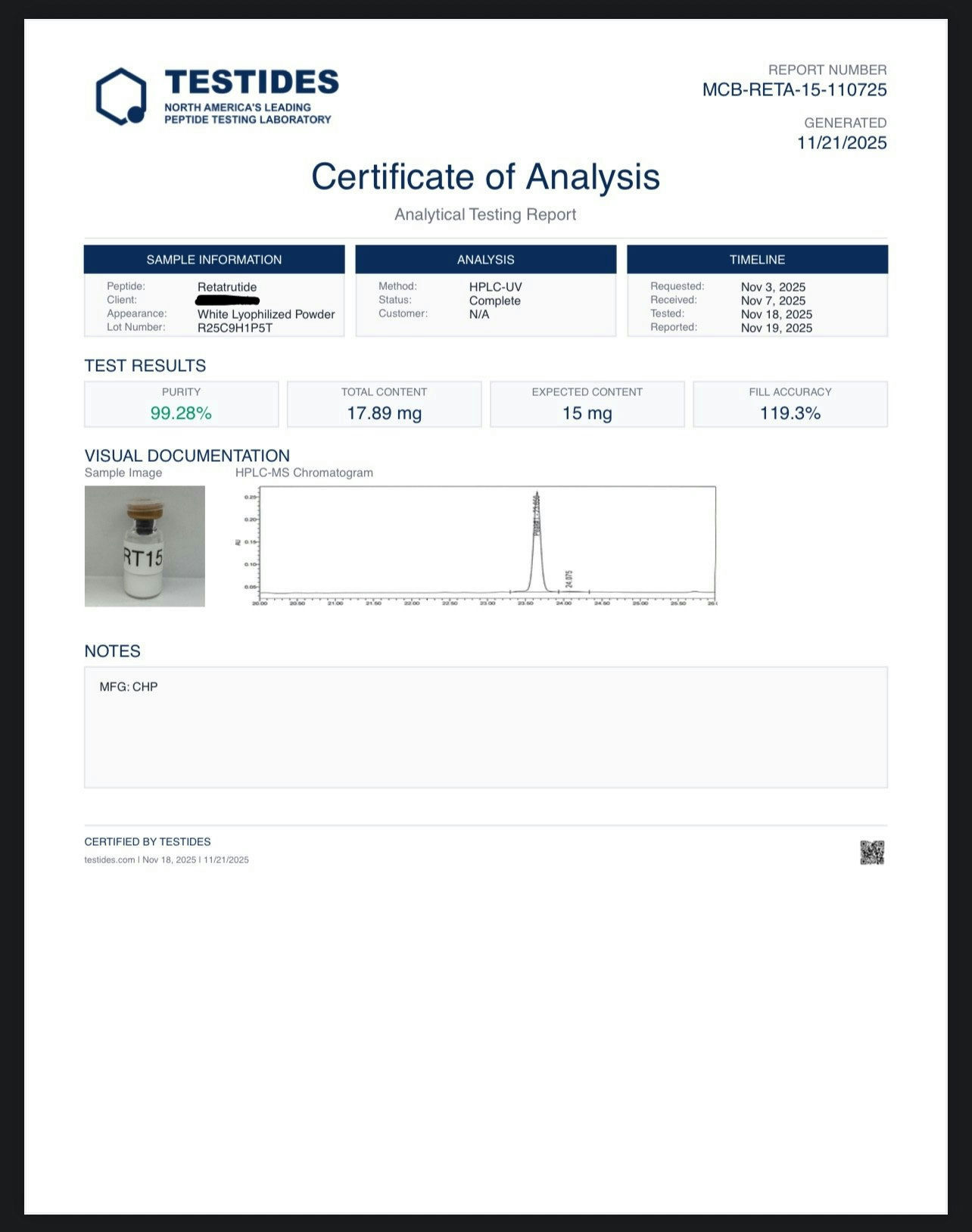Click the Reported date Nov 19, 2025

[776, 328]
